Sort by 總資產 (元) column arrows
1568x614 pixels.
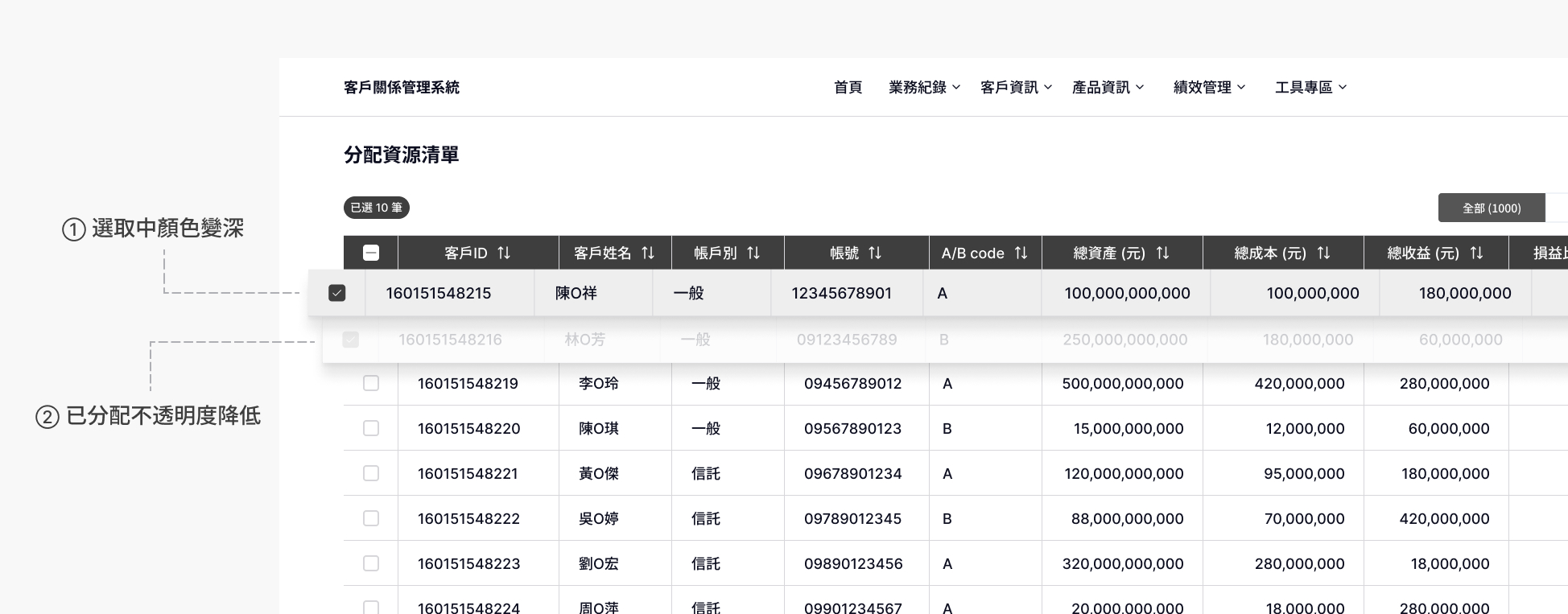(1162, 253)
